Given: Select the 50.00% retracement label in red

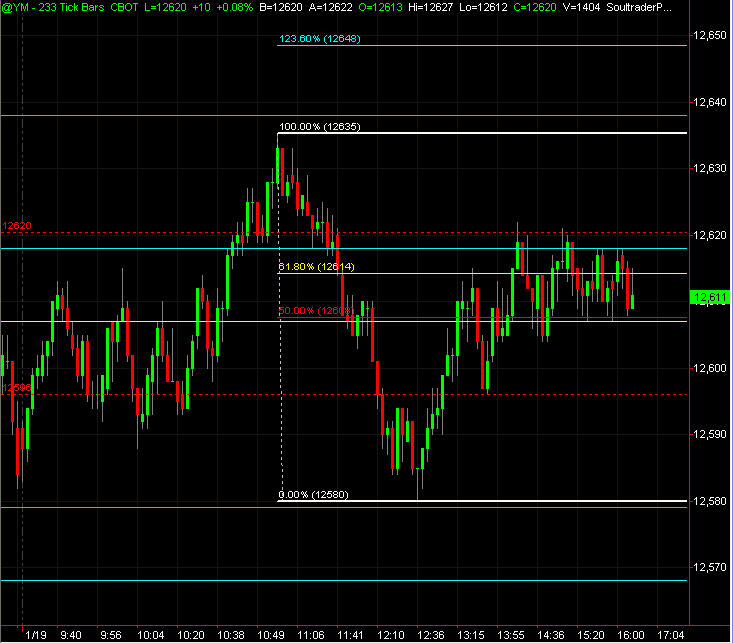Looking at the screenshot, I should tap(316, 311).
